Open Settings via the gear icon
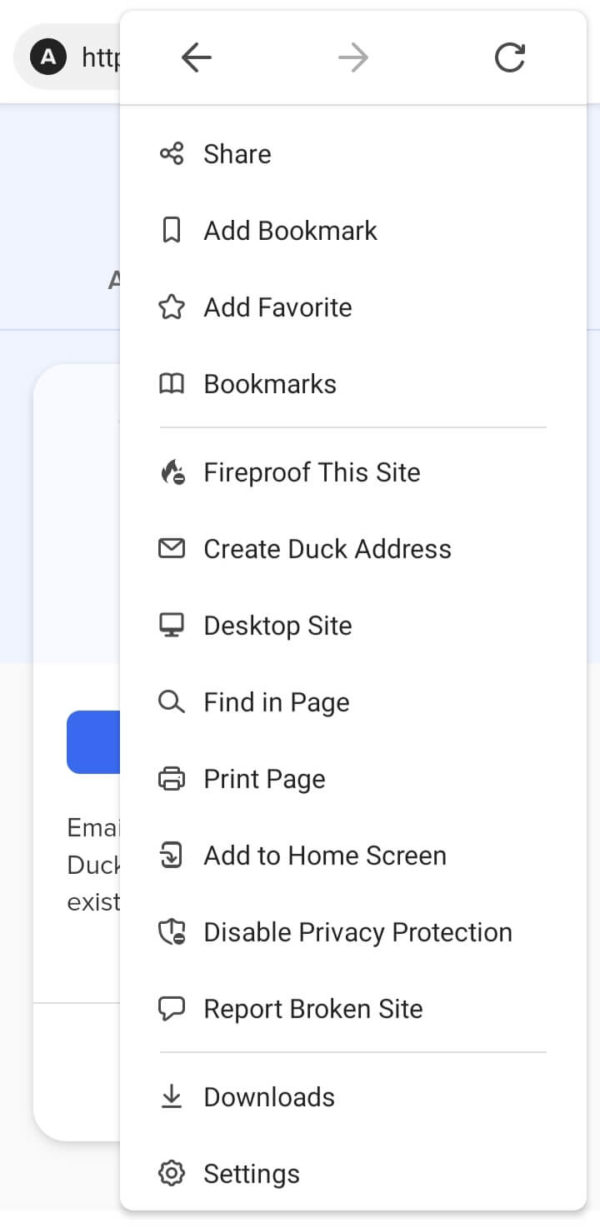This screenshot has height=1228, width=600. pyautogui.click(x=172, y=1173)
